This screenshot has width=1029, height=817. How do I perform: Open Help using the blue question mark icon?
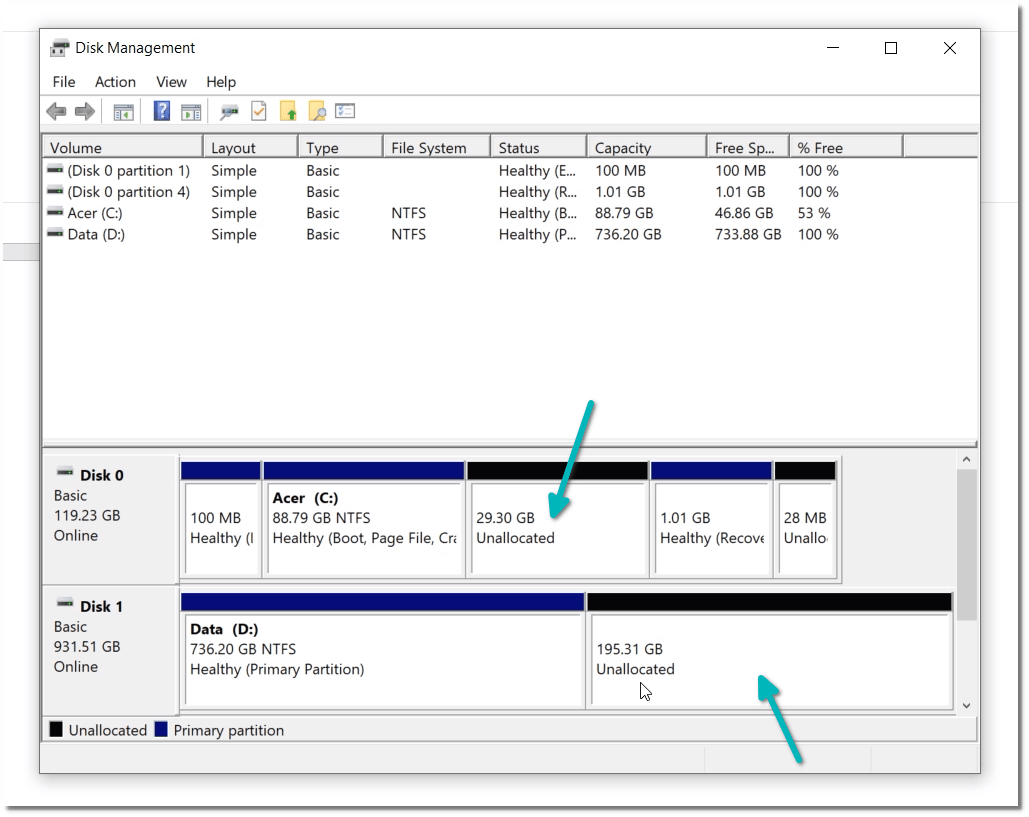pyautogui.click(x=161, y=110)
